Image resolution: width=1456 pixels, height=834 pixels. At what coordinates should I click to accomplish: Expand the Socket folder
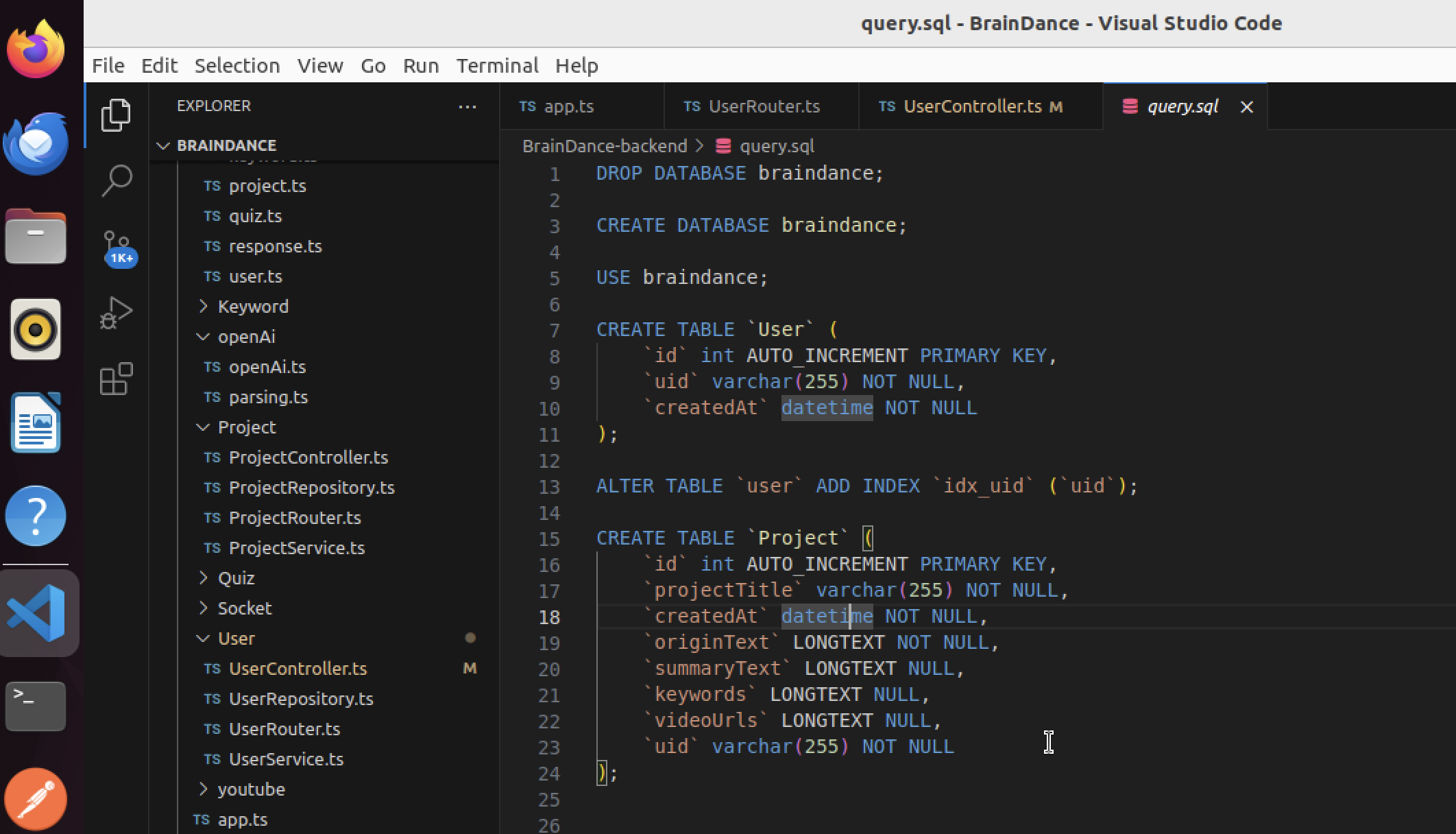pos(203,608)
